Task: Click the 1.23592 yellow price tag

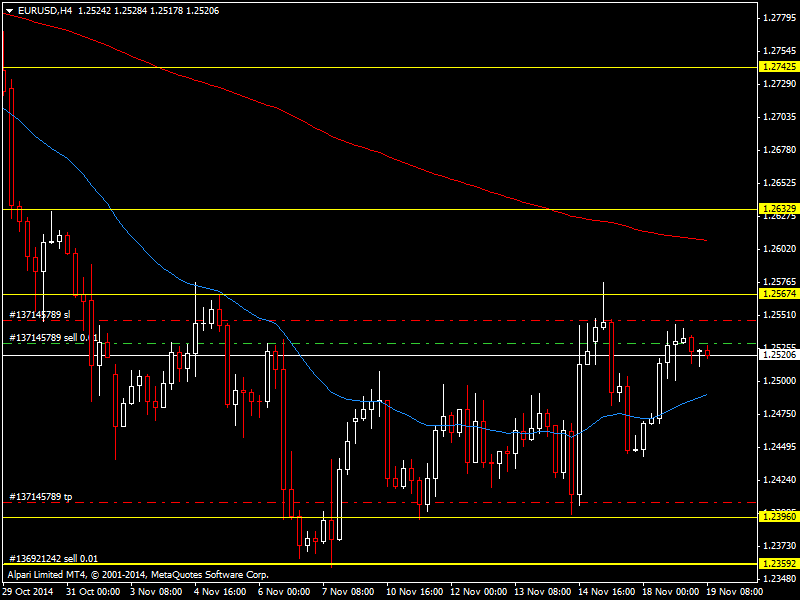Action: tap(778, 564)
